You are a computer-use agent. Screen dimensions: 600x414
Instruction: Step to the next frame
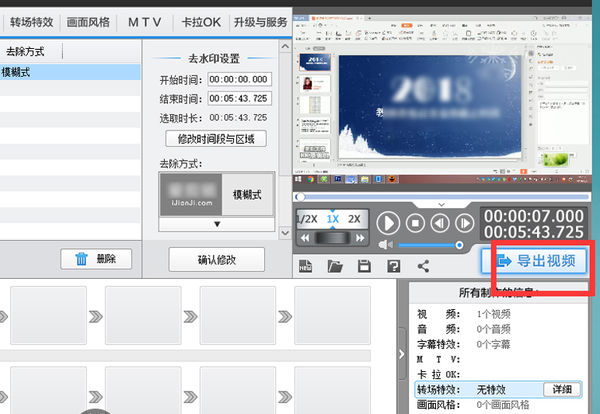(x=465, y=223)
